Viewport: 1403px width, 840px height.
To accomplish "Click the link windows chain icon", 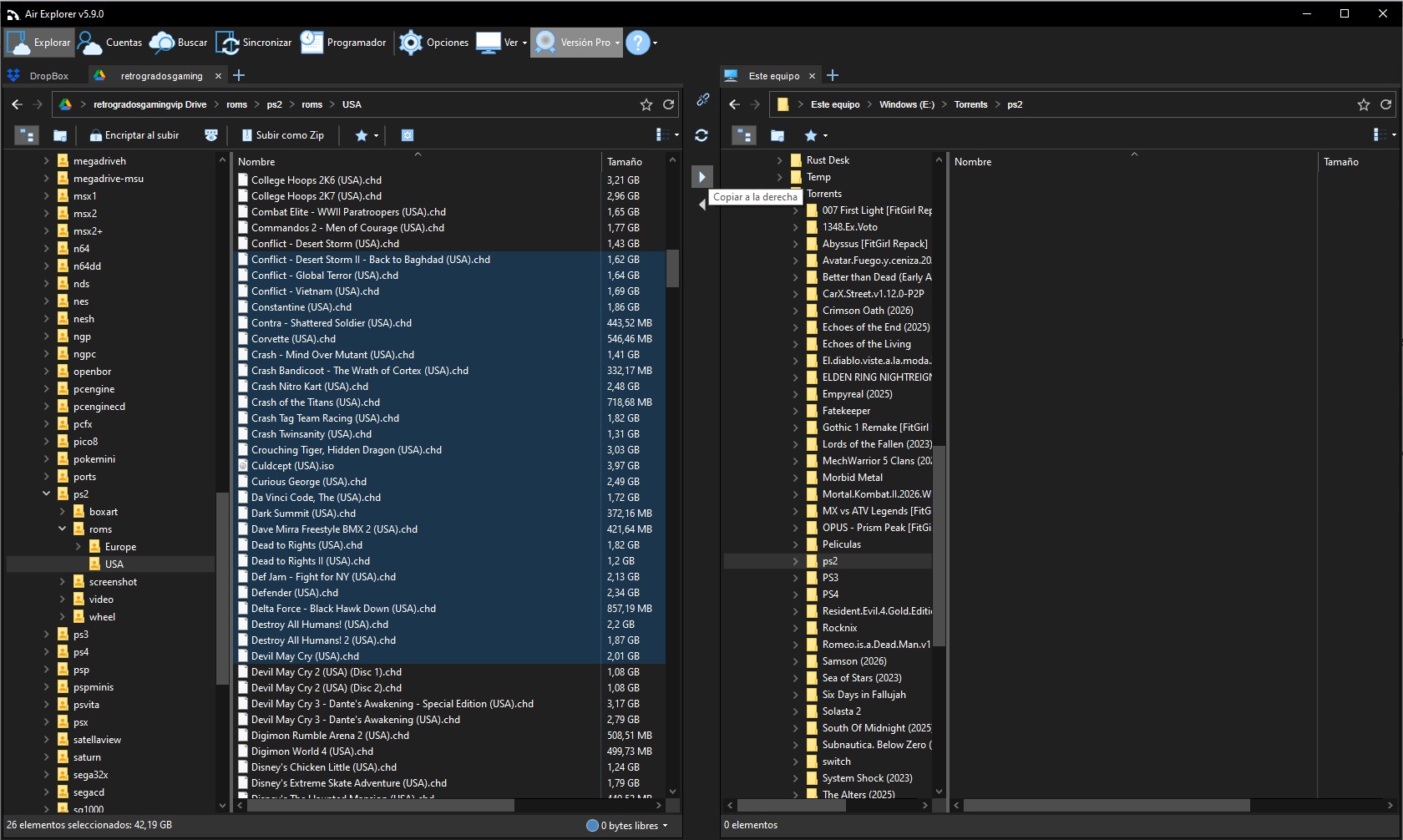I will (702, 100).
